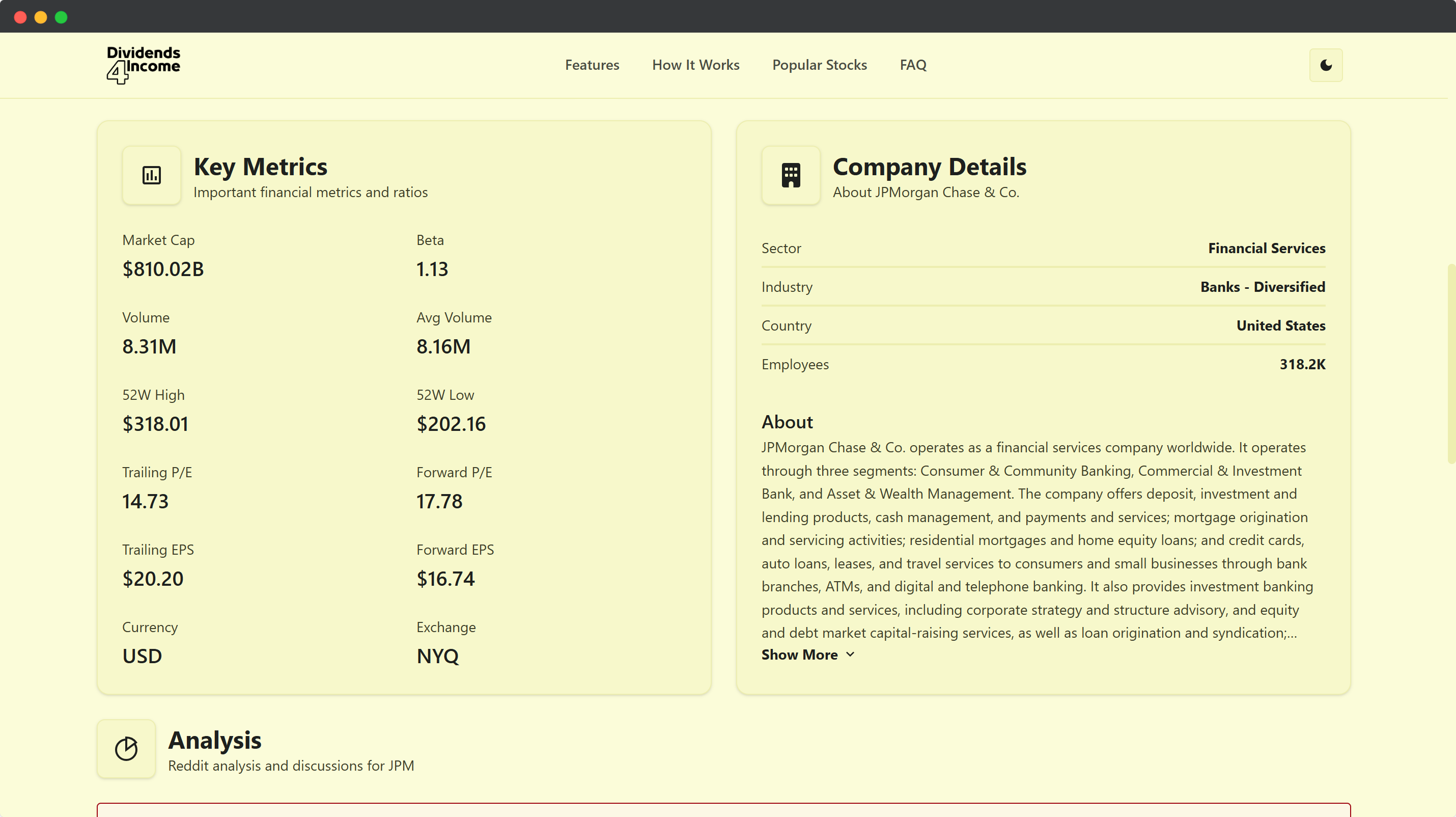Click the Exchange NYQ value

click(437, 657)
